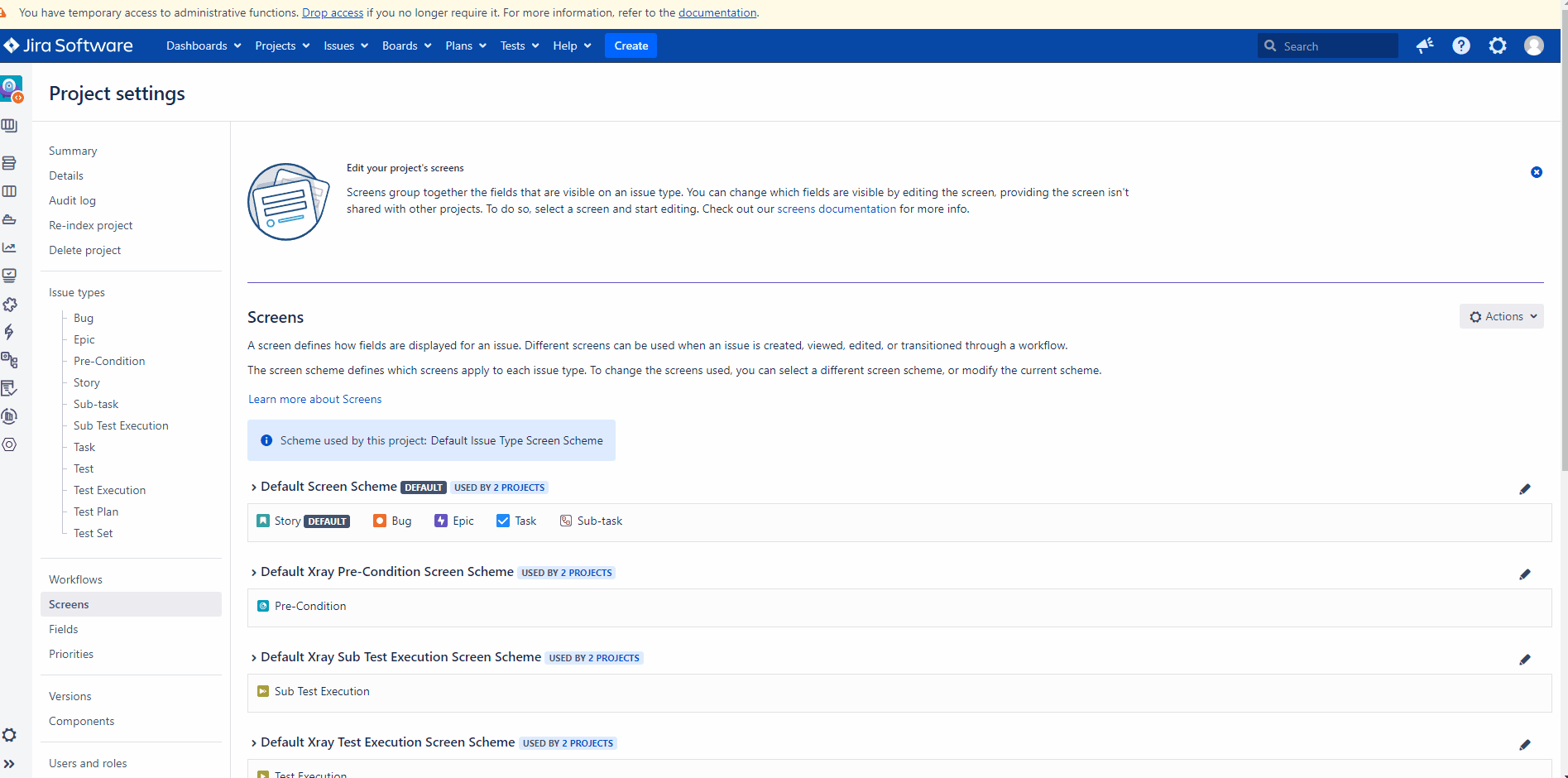The width and height of the screenshot is (1568, 778).
Task: Expand Default Xray Test Execution Screen Scheme
Action: [x=254, y=743]
